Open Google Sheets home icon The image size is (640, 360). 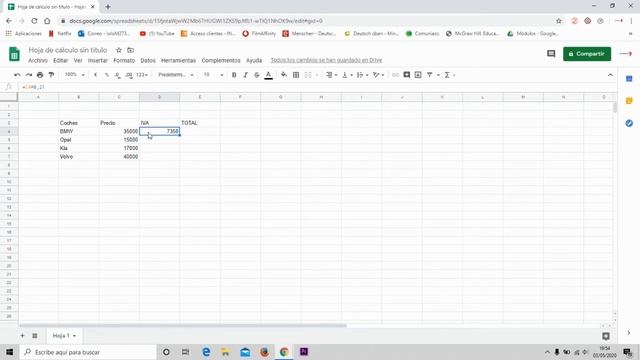14,54
